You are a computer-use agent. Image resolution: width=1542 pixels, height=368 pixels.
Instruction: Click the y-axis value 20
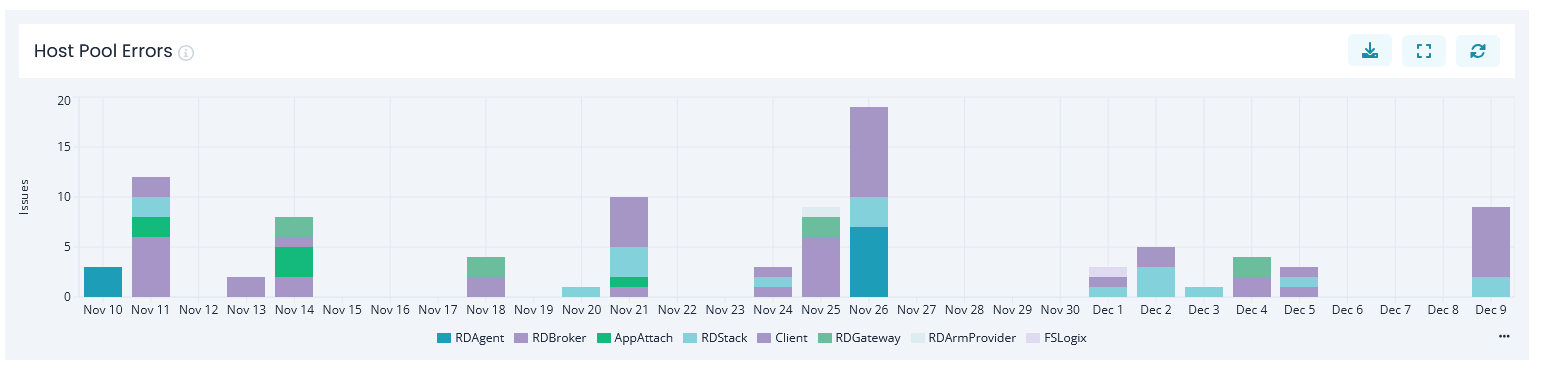(64, 100)
